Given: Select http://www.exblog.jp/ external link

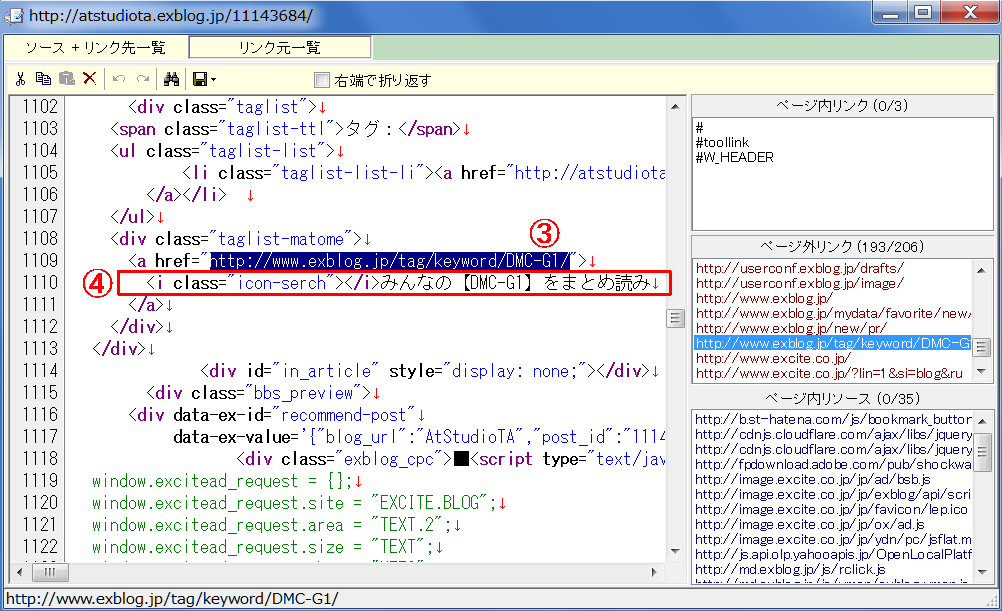Looking at the screenshot, I should coord(764,298).
